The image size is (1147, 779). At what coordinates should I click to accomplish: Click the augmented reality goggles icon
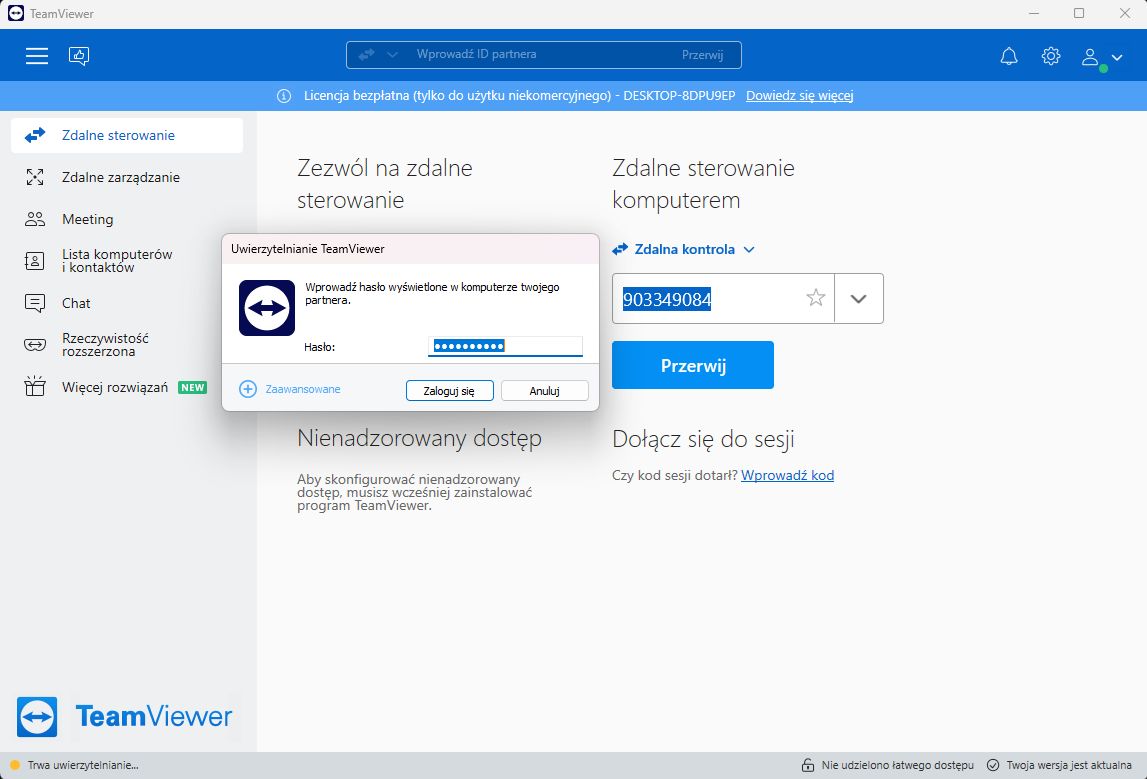pos(35,345)
